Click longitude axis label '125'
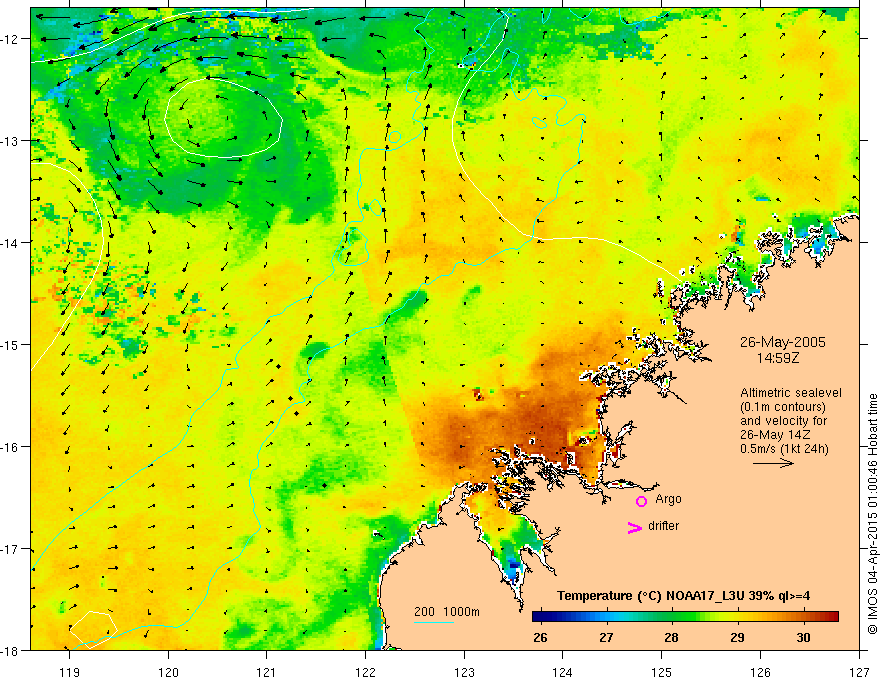Screen dimensions: 880x680 (x=662, y=672)
